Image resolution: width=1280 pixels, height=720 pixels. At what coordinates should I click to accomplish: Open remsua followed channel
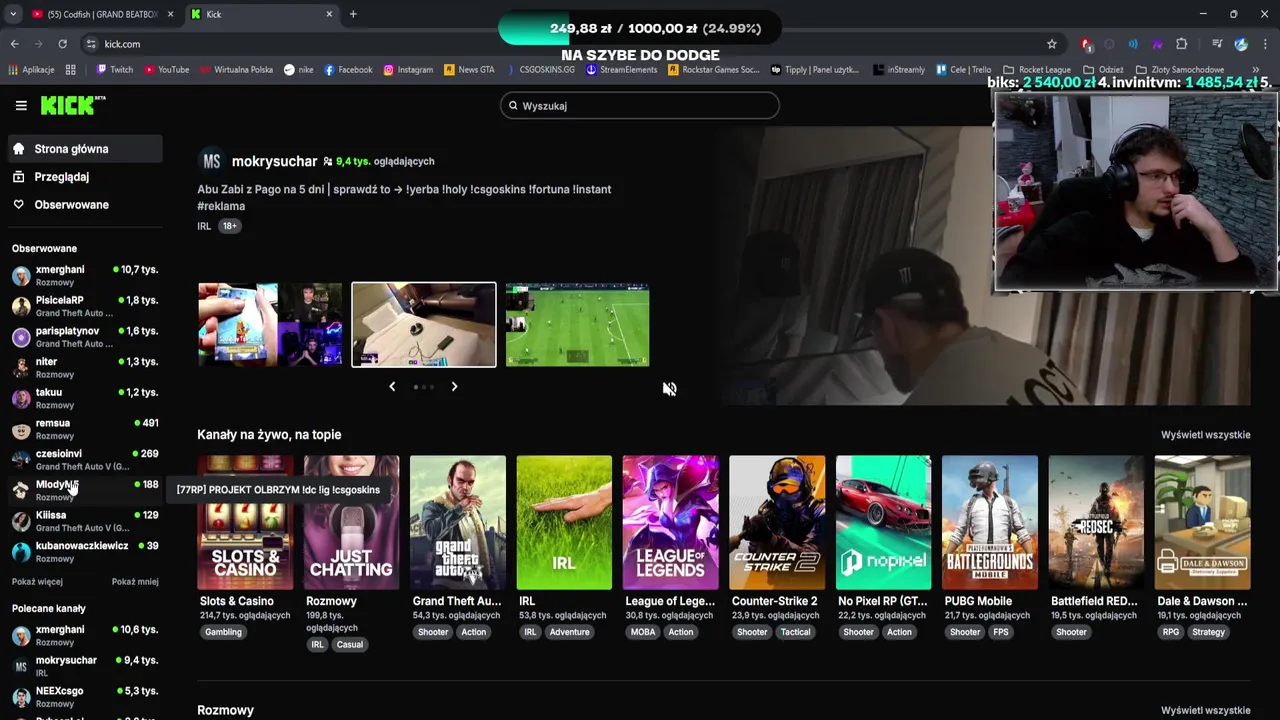click(x=85, y=429)
